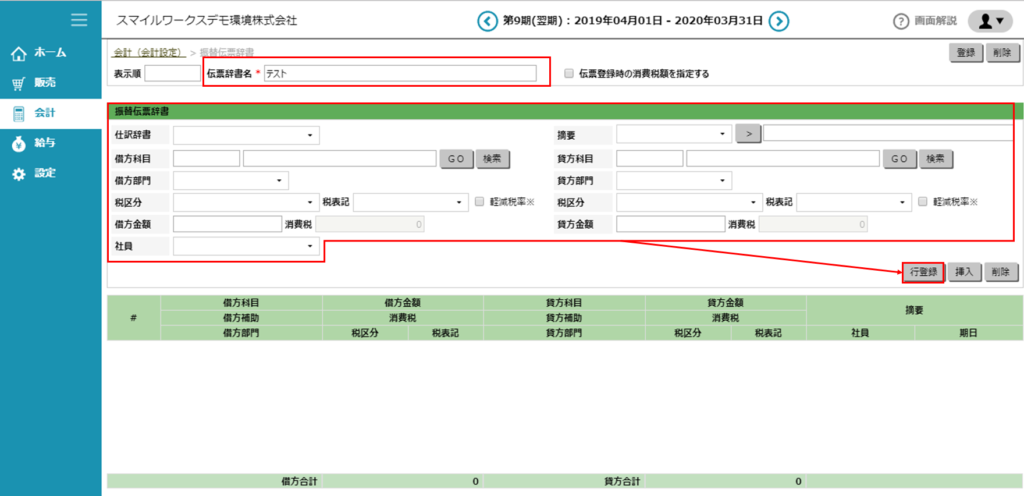Viewport: 1024px width, 496px height.
Task: Click the 借方合計 footer label
Action: 299,482
